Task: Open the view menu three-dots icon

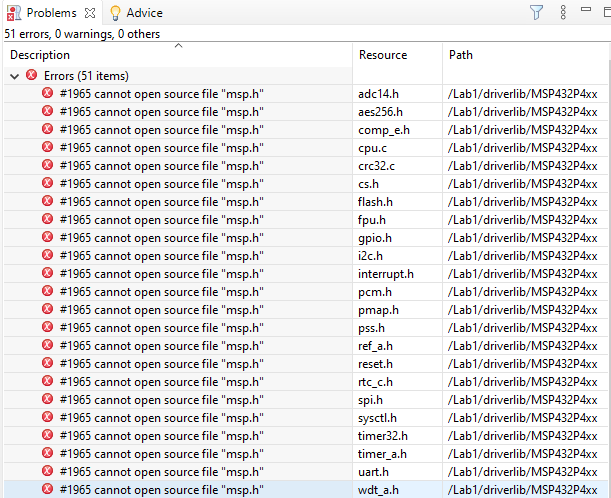Action: pos(563,13)
